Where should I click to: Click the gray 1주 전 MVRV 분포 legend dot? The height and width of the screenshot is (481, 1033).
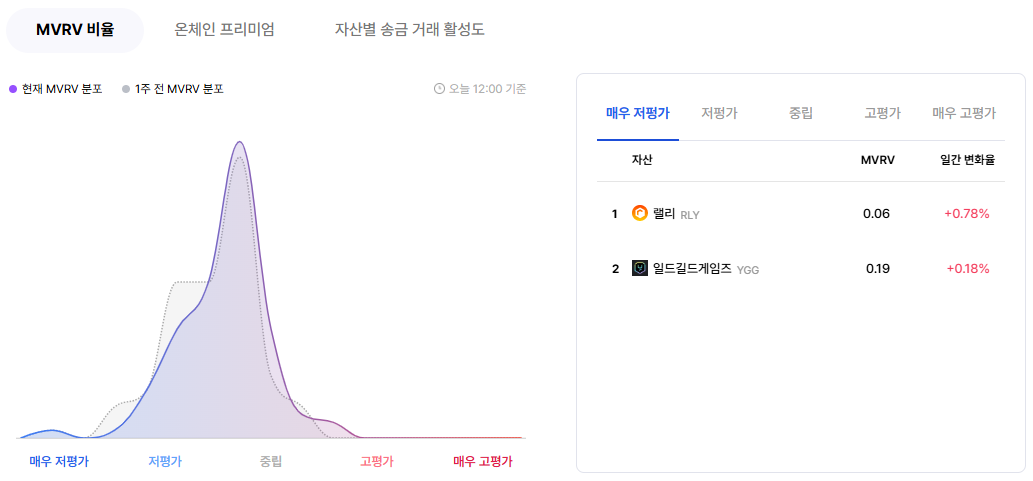point(126,89)
